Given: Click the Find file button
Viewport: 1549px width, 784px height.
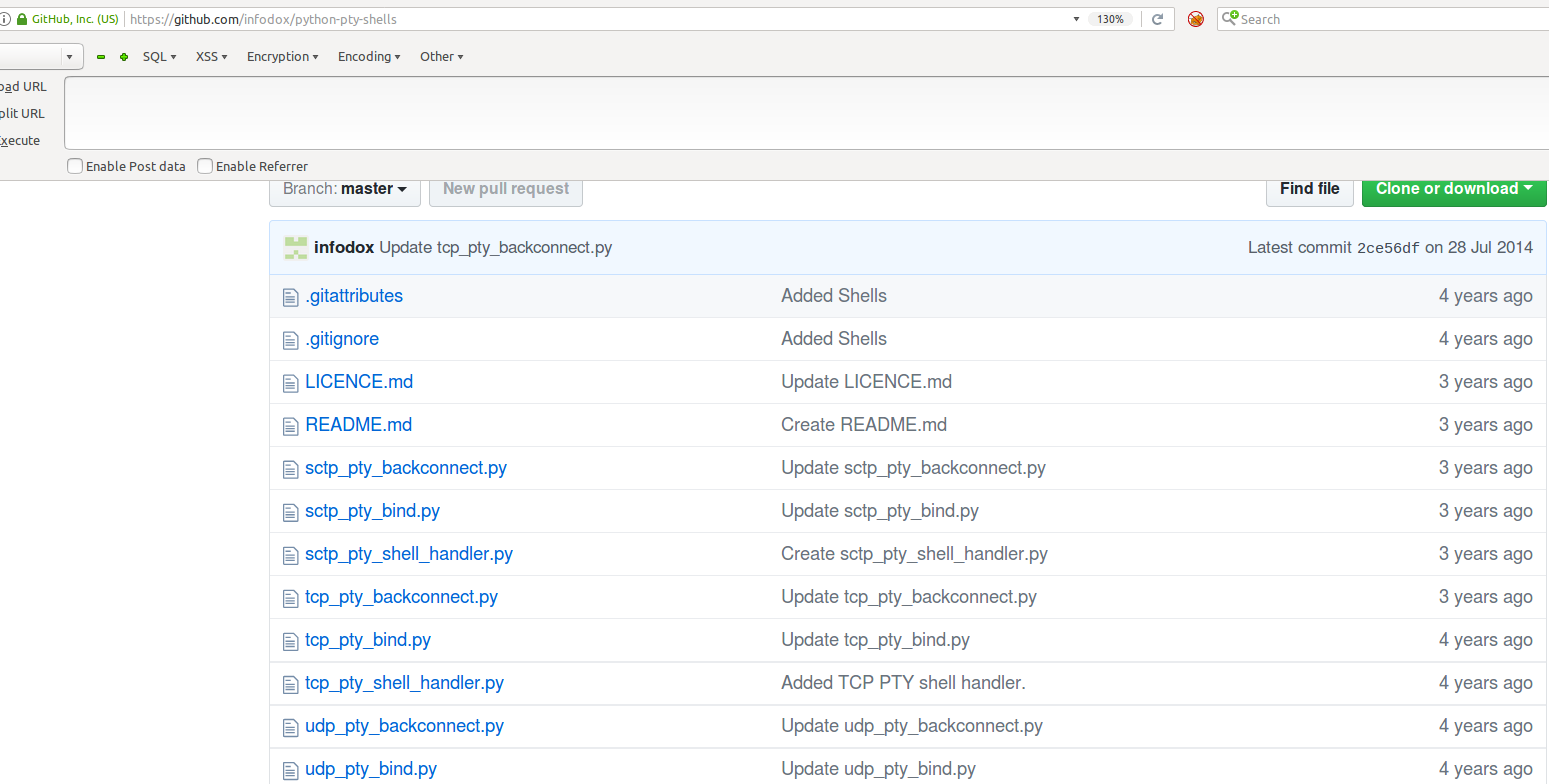Looking at the screenshot, I should tap(1309, 189).
